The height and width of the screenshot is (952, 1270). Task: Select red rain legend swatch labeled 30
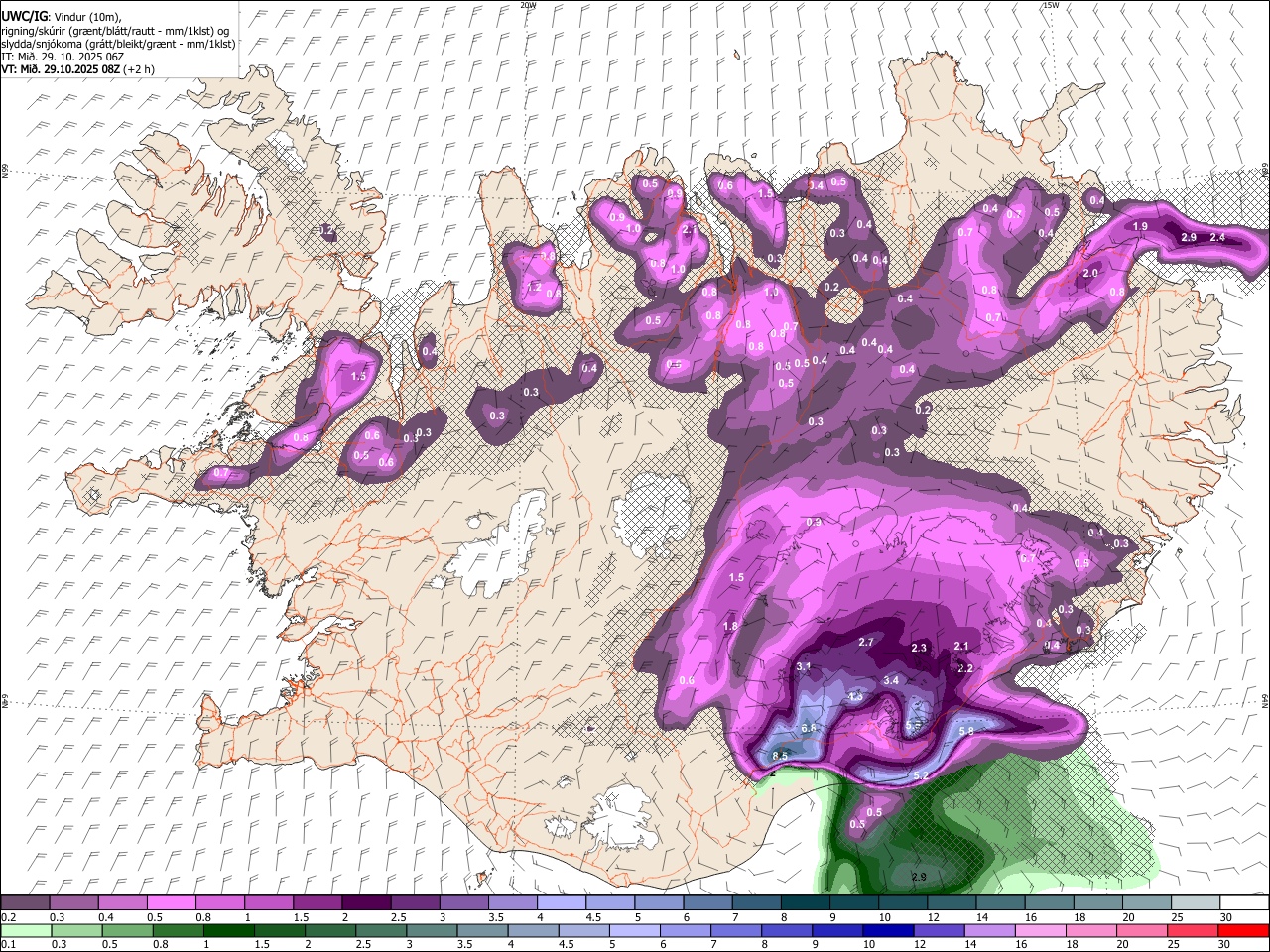[1243, 930]
